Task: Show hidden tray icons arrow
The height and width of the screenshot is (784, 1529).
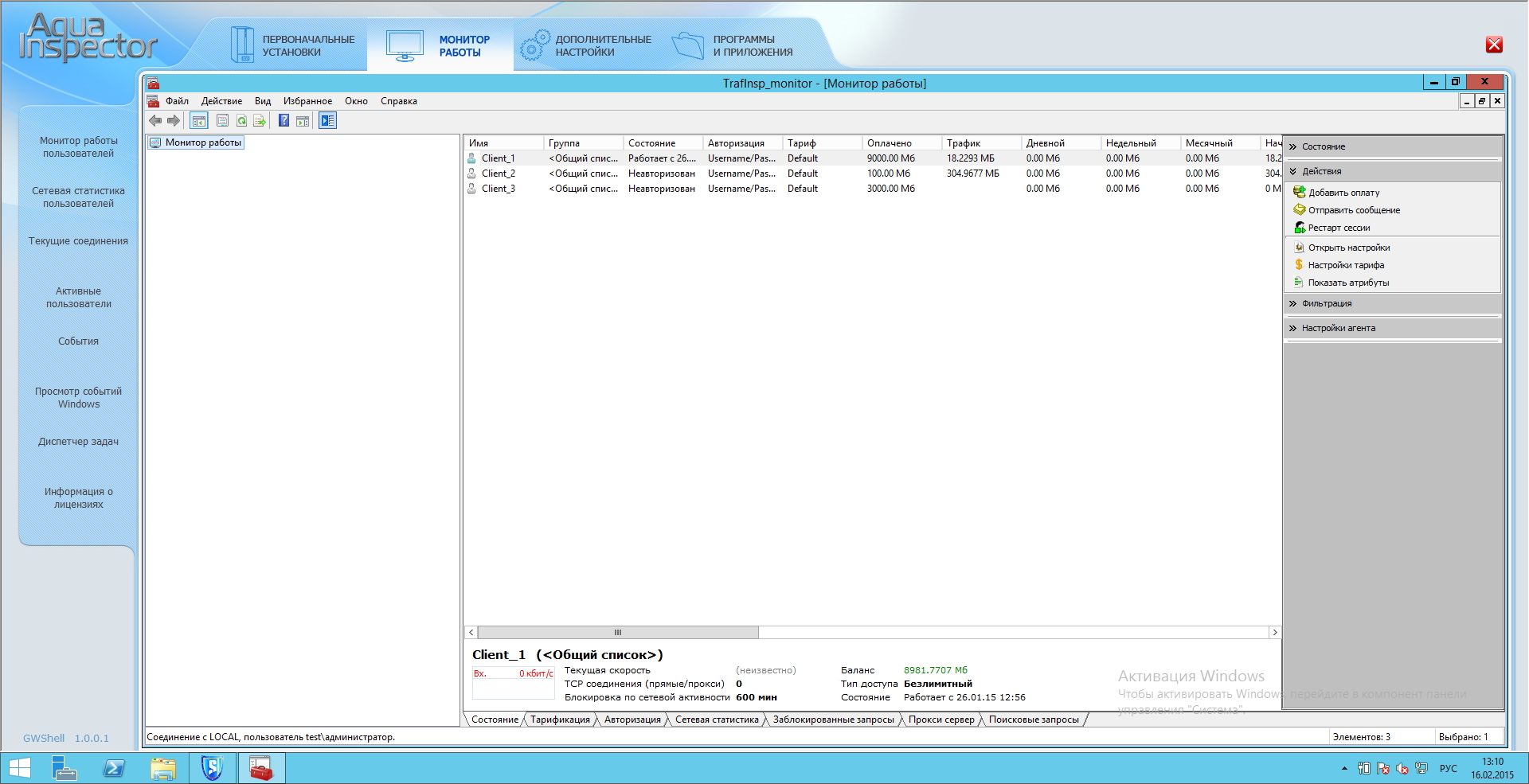Action: (1344, 769)
